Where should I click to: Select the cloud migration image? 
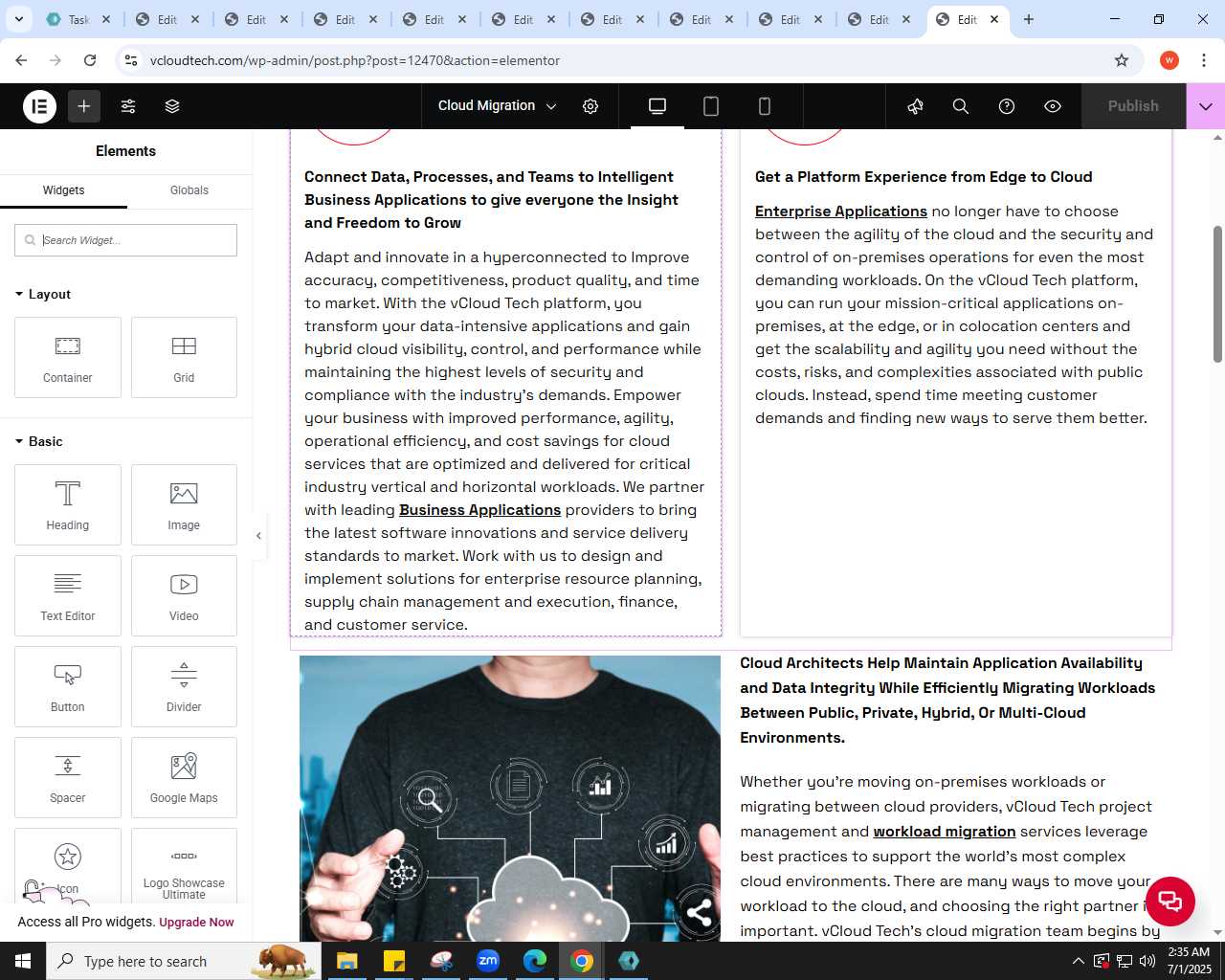click(x=510, y=798)
